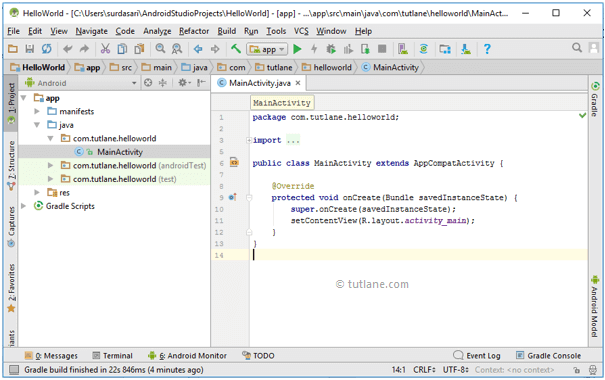The height and width of the screenshot is (380, 605).
Task: Hide the Project panel with hide icon
Action: pyautogui.click(x=201, y=83)
